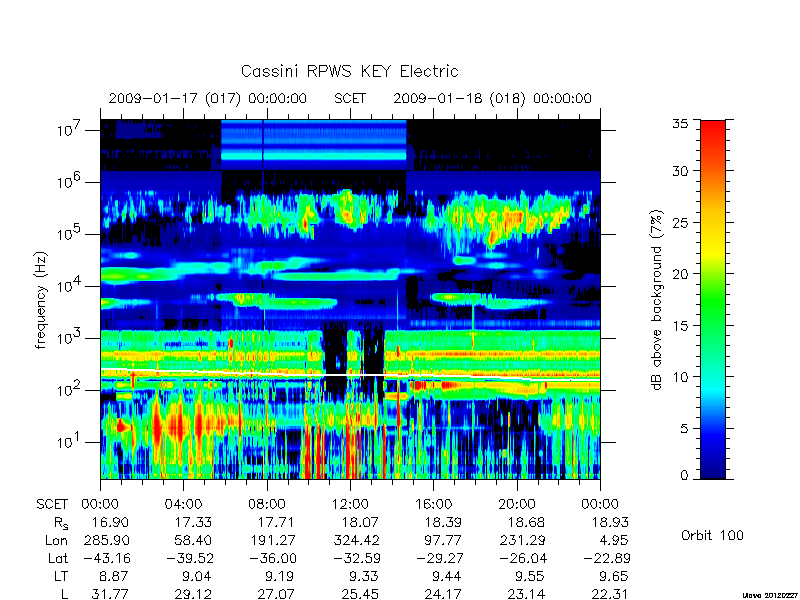The width and height of the screenshot is (800, 600).
Task: Click the color bar value '15'
Action: point(680,326)
